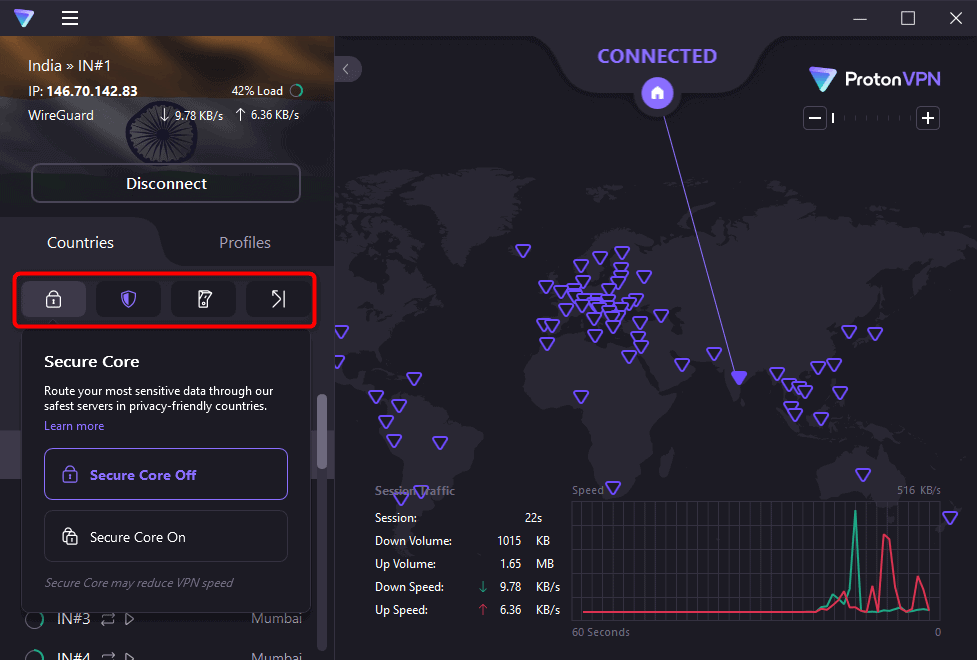Click the home icon under CONNECTED
Viewport: 977px width, 660px height.
point(657,93)
